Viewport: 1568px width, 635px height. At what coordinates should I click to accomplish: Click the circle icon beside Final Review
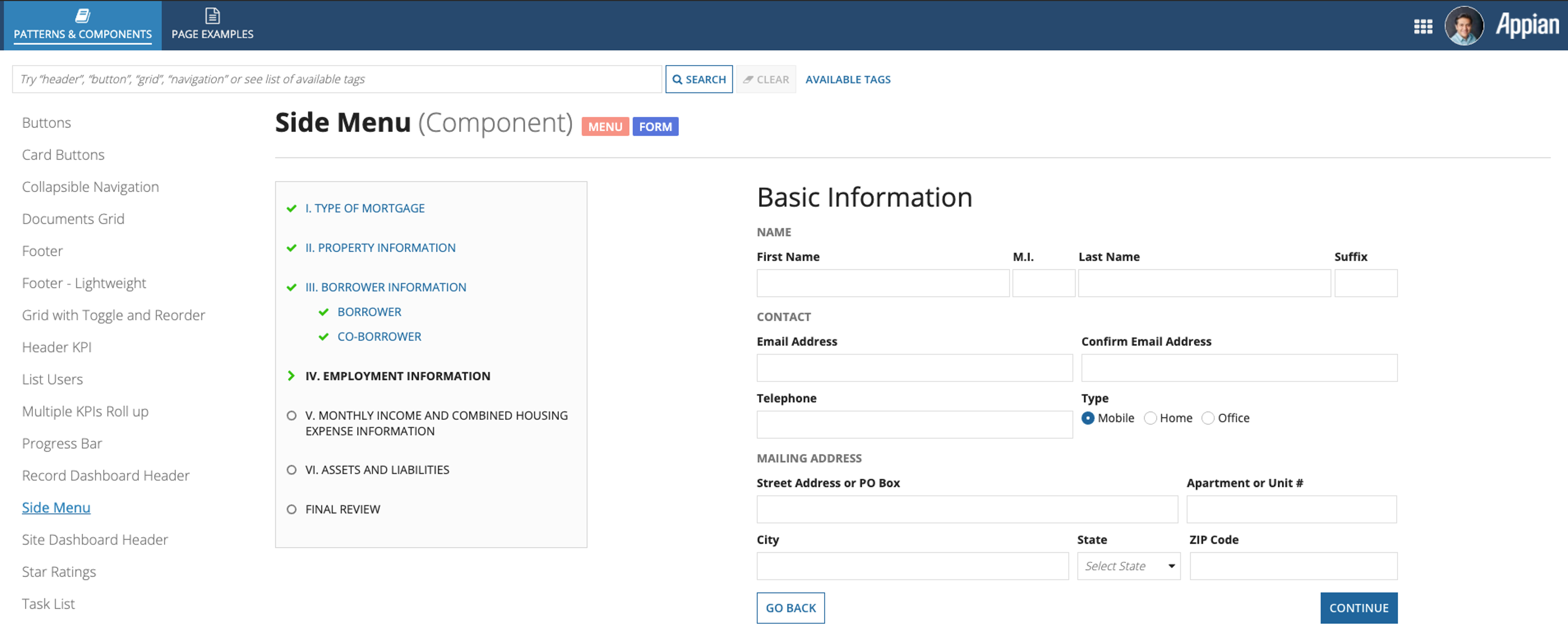tap(292, 510)
